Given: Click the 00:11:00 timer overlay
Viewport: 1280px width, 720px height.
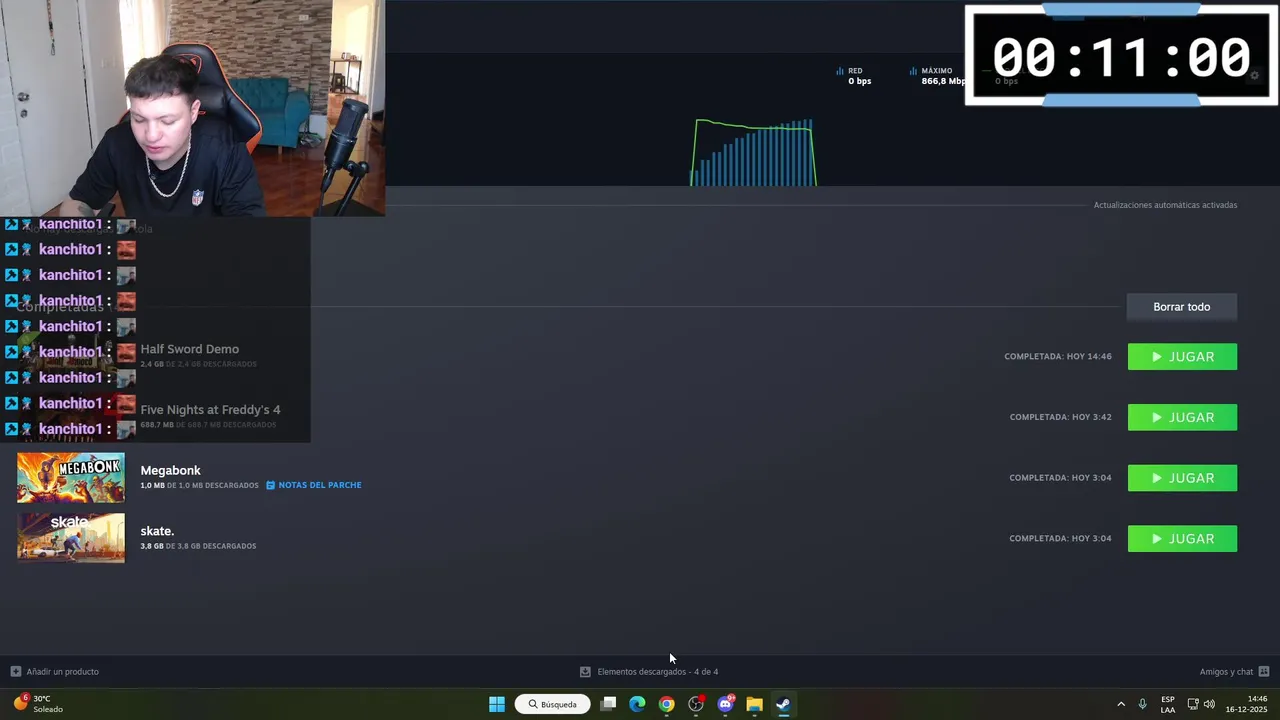Looking at the screenshot, I should tap(1121, 55).
